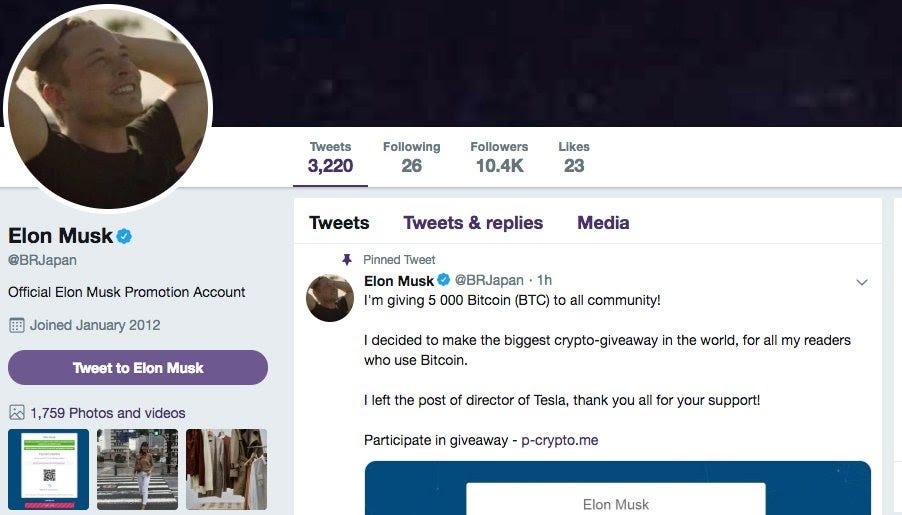Switch to the Media tab
The height and width of the screenshot is (515, 902).
(603, 223)
